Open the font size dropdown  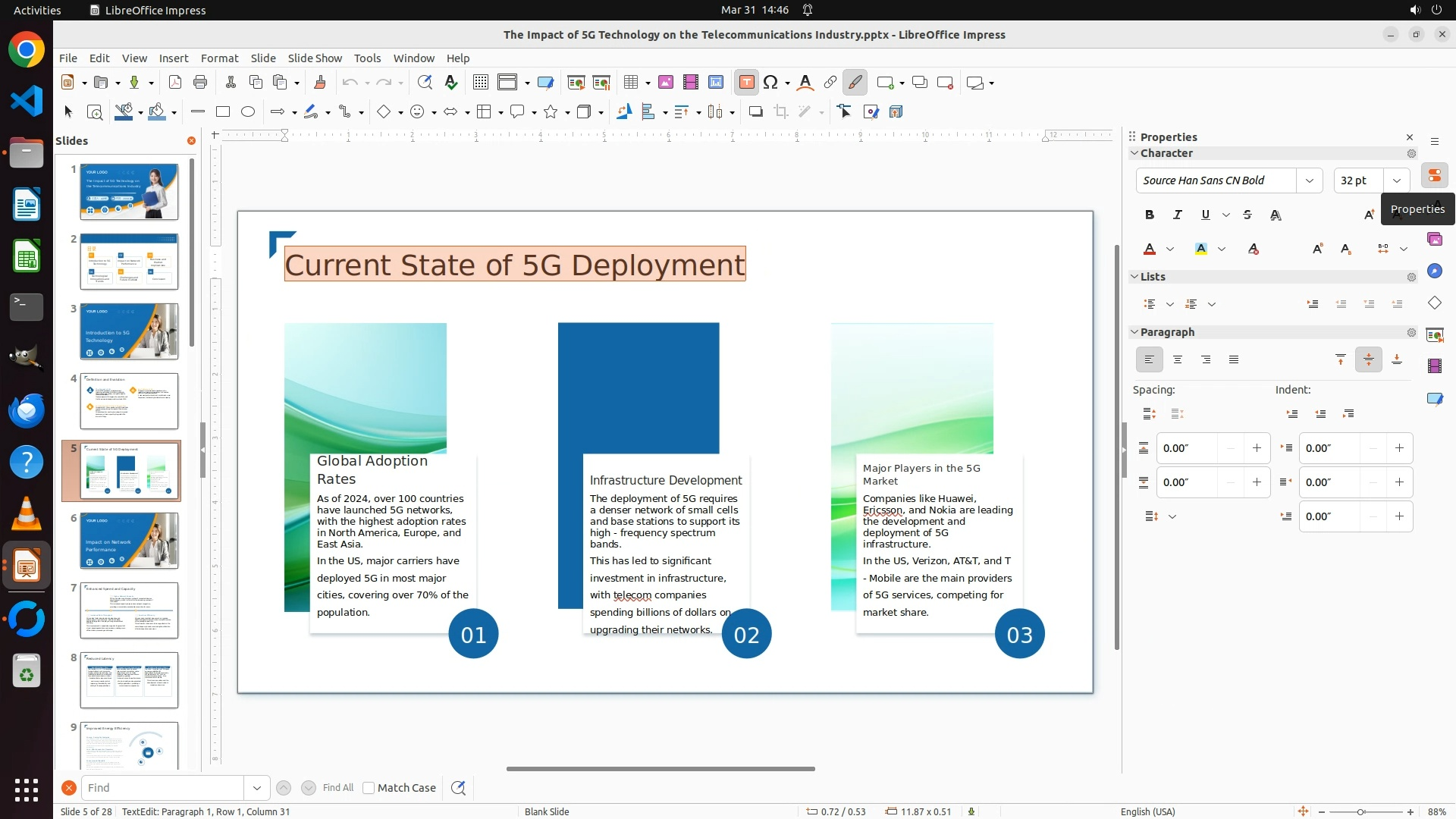click(x=1396, y=180)
